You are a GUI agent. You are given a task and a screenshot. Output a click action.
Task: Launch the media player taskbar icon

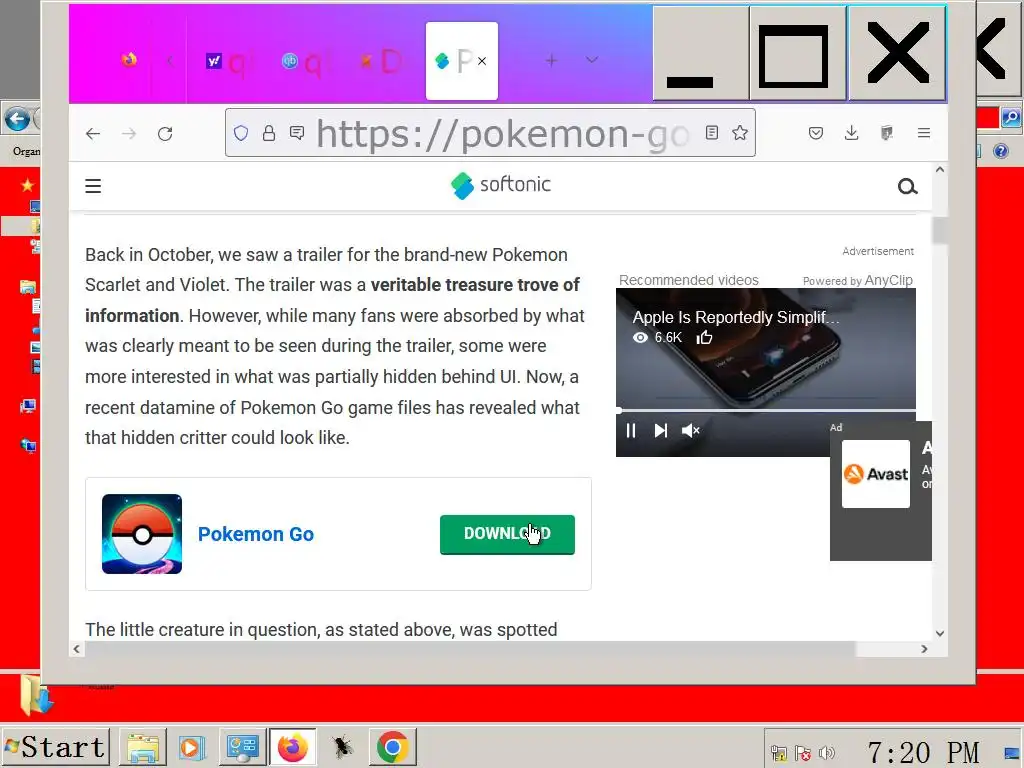pos(192,747)
